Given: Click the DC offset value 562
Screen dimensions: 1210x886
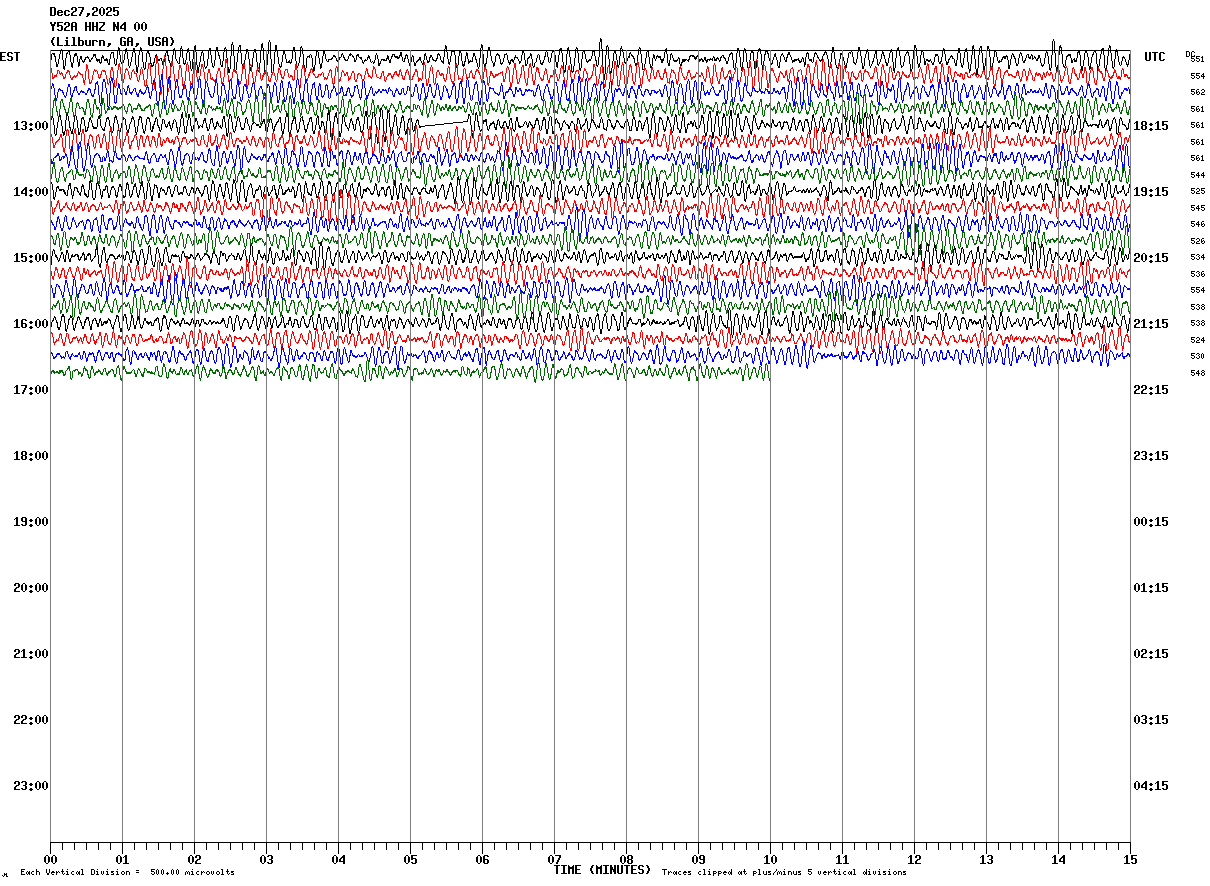Looking at the screenshot, I should coord(1197,92).
